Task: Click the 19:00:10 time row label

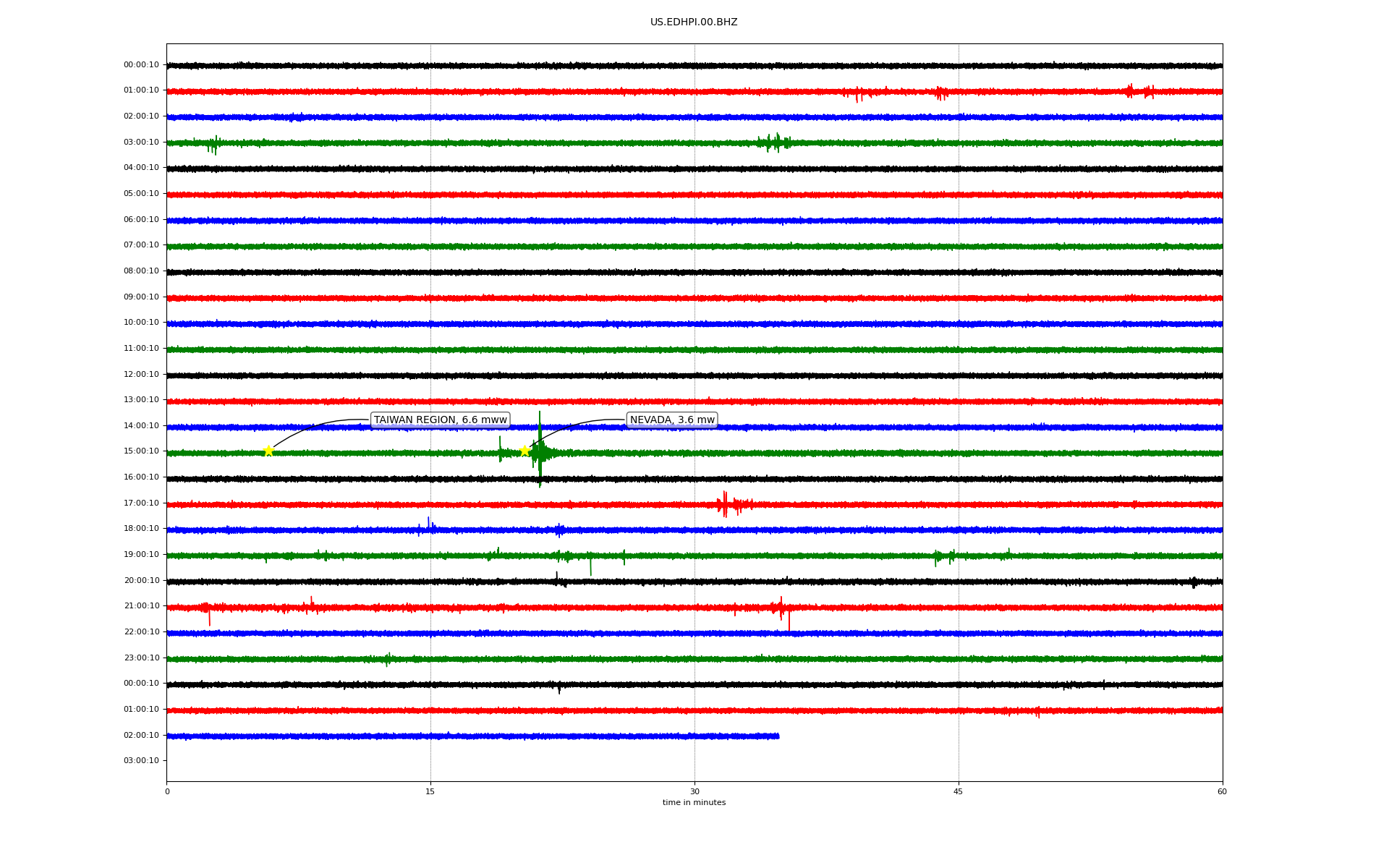Action: tap(141, 555)
